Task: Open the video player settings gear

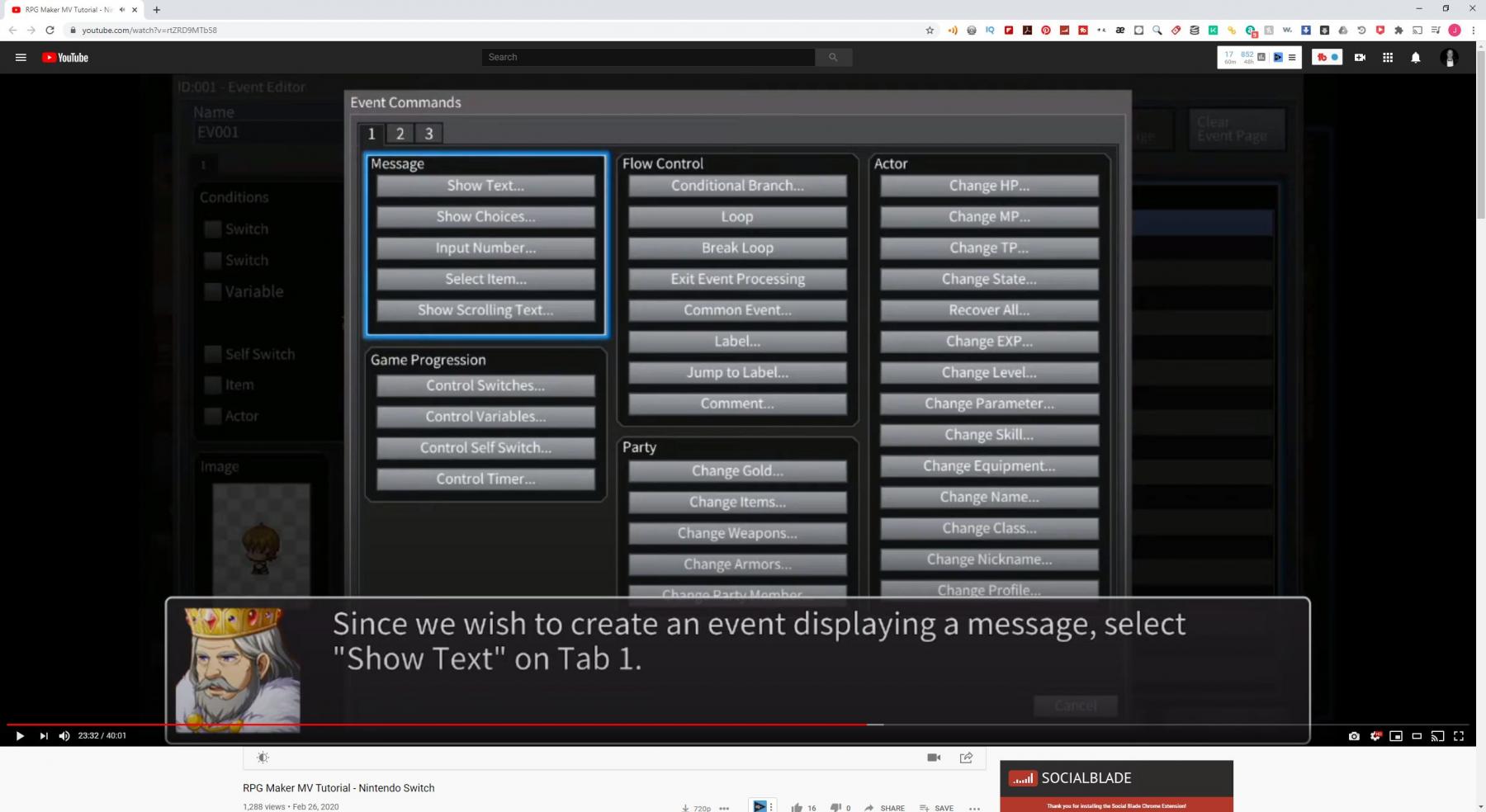Action: tap(1375, 736)
